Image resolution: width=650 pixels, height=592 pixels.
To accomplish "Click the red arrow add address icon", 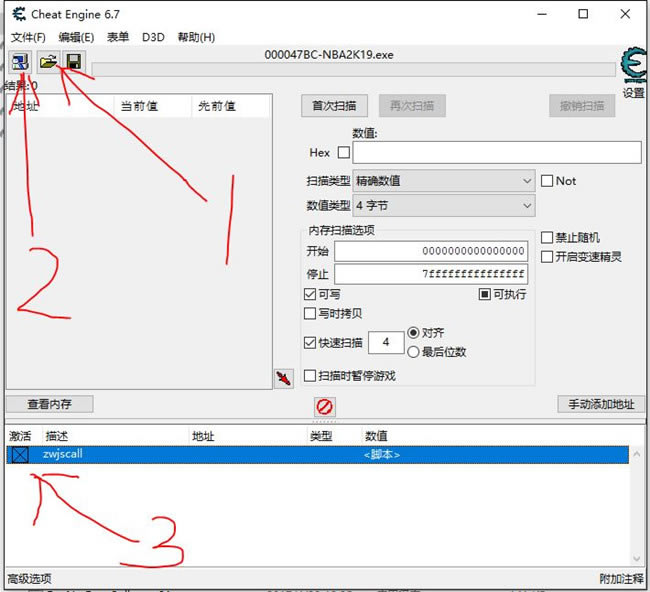I will click(284, 377).
